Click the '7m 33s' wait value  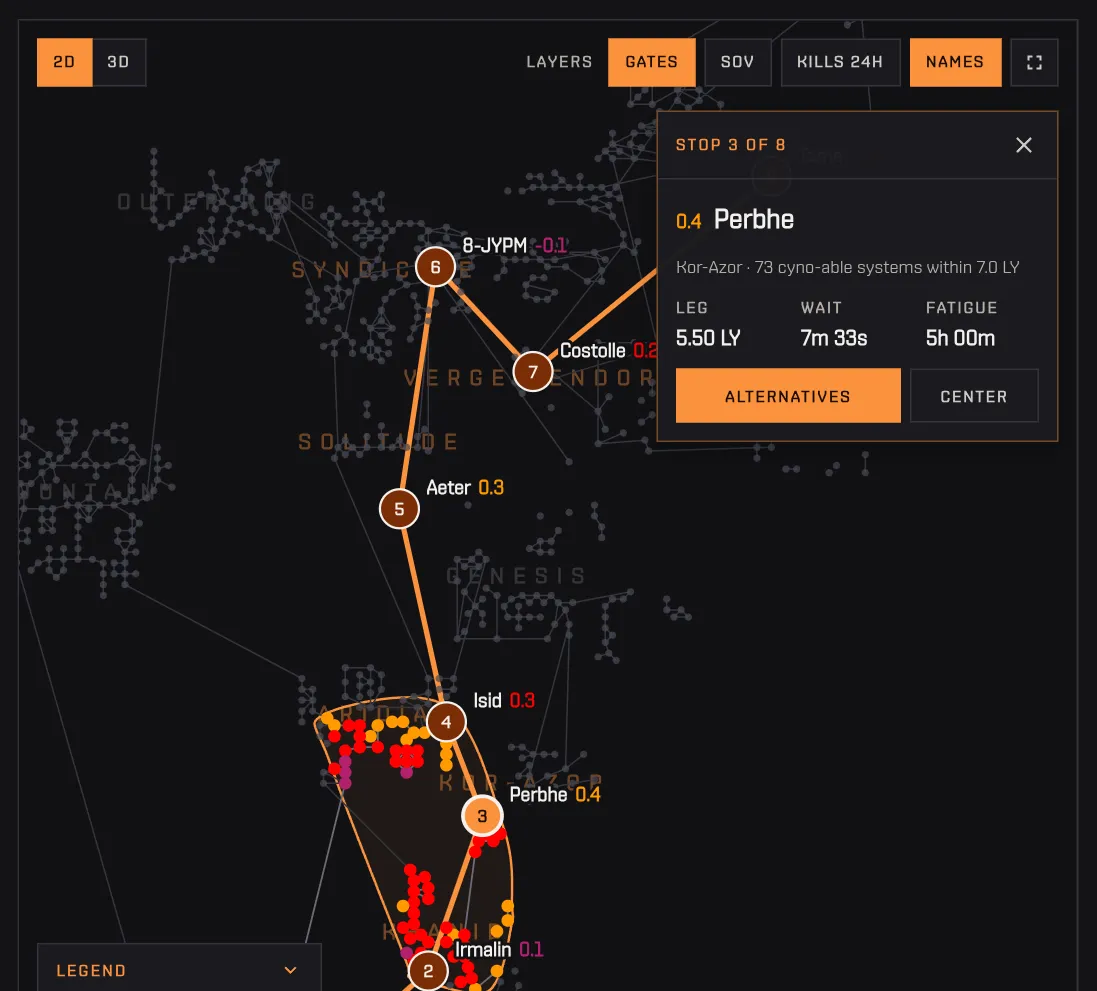[834, 338]
